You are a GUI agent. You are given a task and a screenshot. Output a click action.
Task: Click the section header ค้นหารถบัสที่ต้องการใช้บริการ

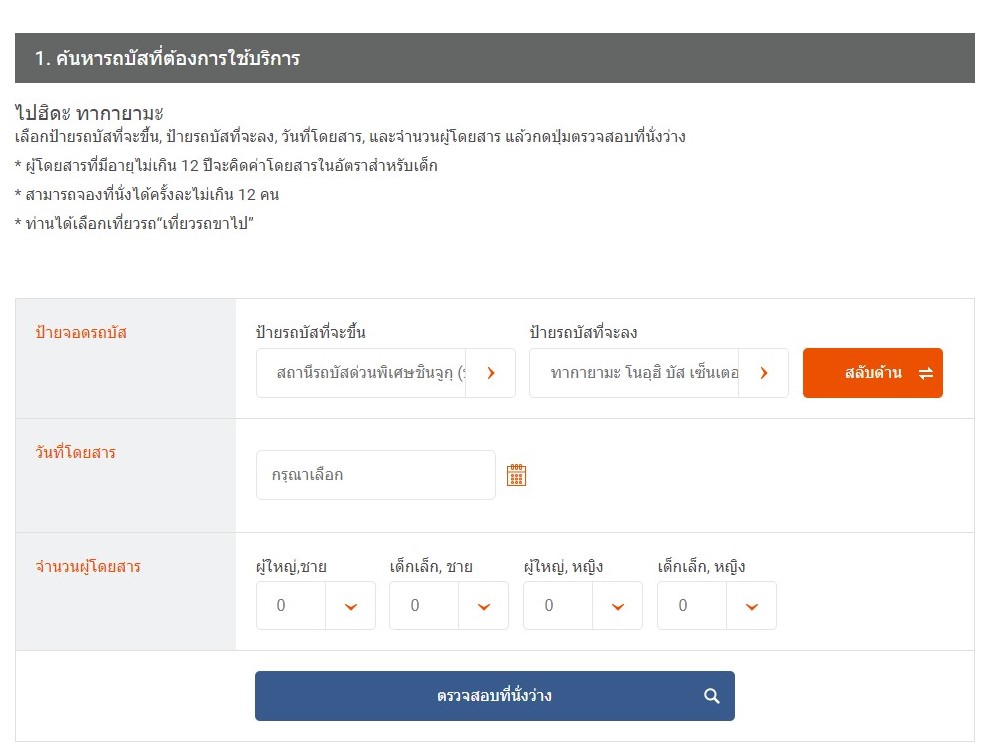pos(167,58)
